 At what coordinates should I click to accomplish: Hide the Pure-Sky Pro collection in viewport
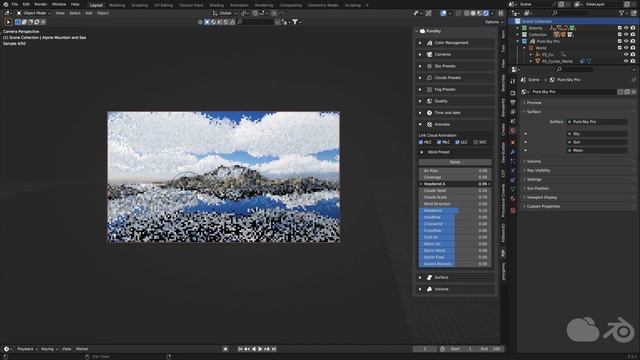(x=626, y=41)
